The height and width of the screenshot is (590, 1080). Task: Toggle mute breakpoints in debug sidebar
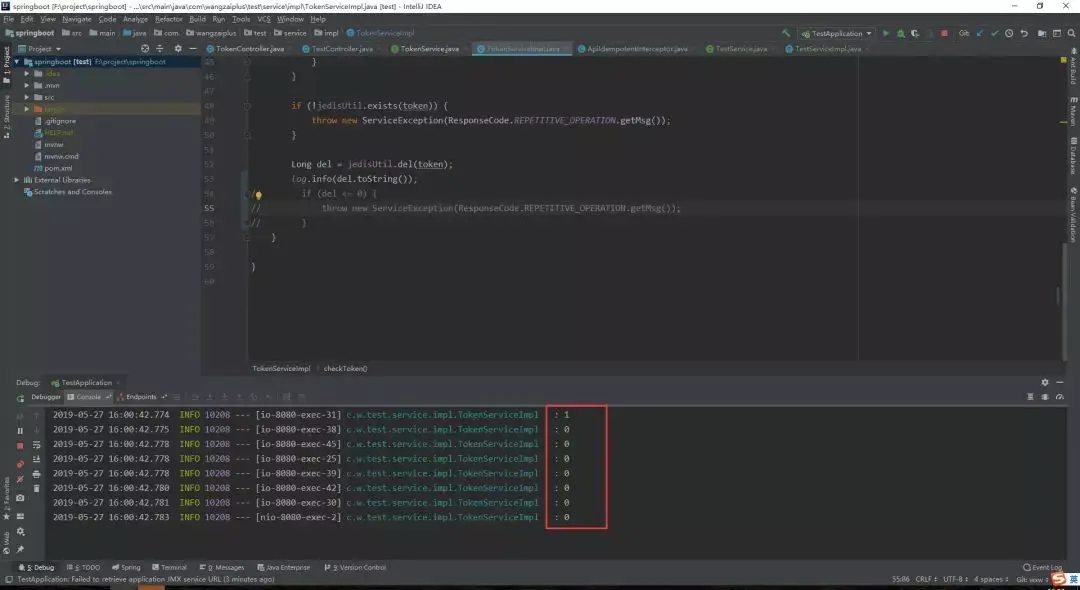pos(20,479)
